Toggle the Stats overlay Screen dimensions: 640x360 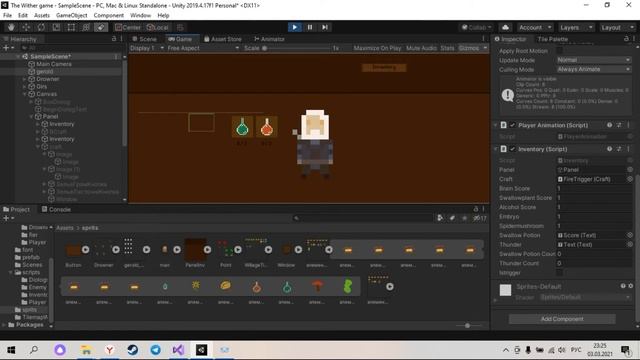coord(447,48)
